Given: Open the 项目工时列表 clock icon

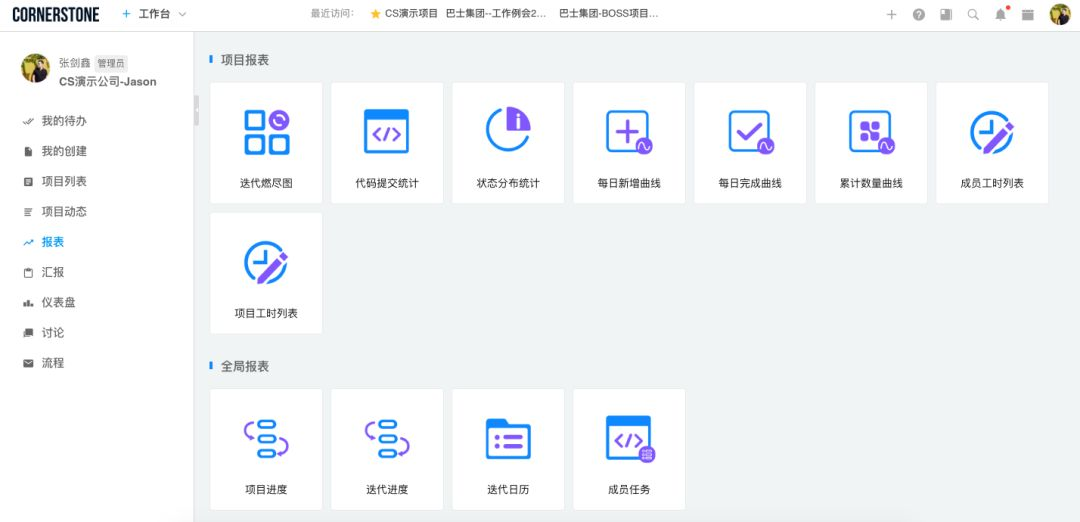Looking at the screenshot, I should 266,262.
